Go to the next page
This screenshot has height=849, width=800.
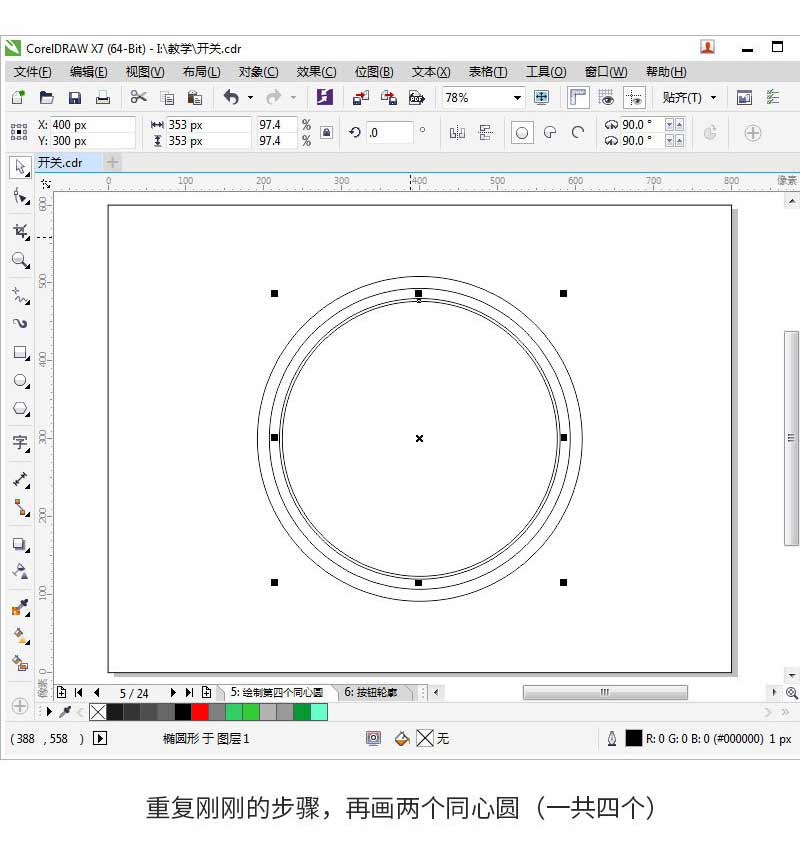point(173,693)
